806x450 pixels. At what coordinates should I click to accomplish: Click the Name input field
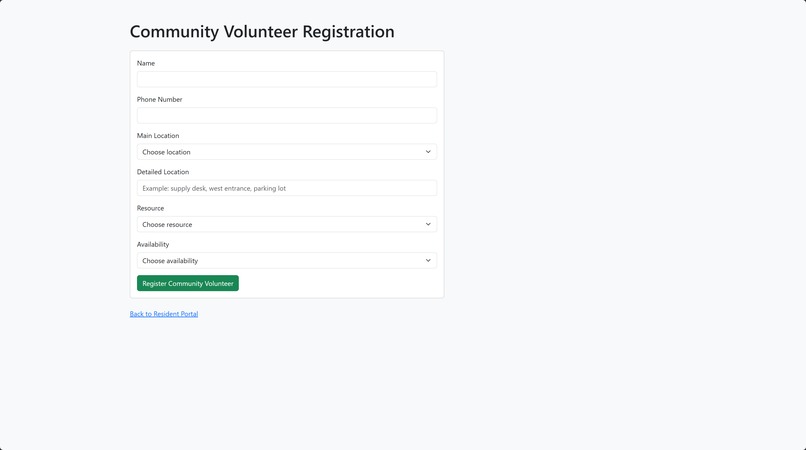click(287, 79)
